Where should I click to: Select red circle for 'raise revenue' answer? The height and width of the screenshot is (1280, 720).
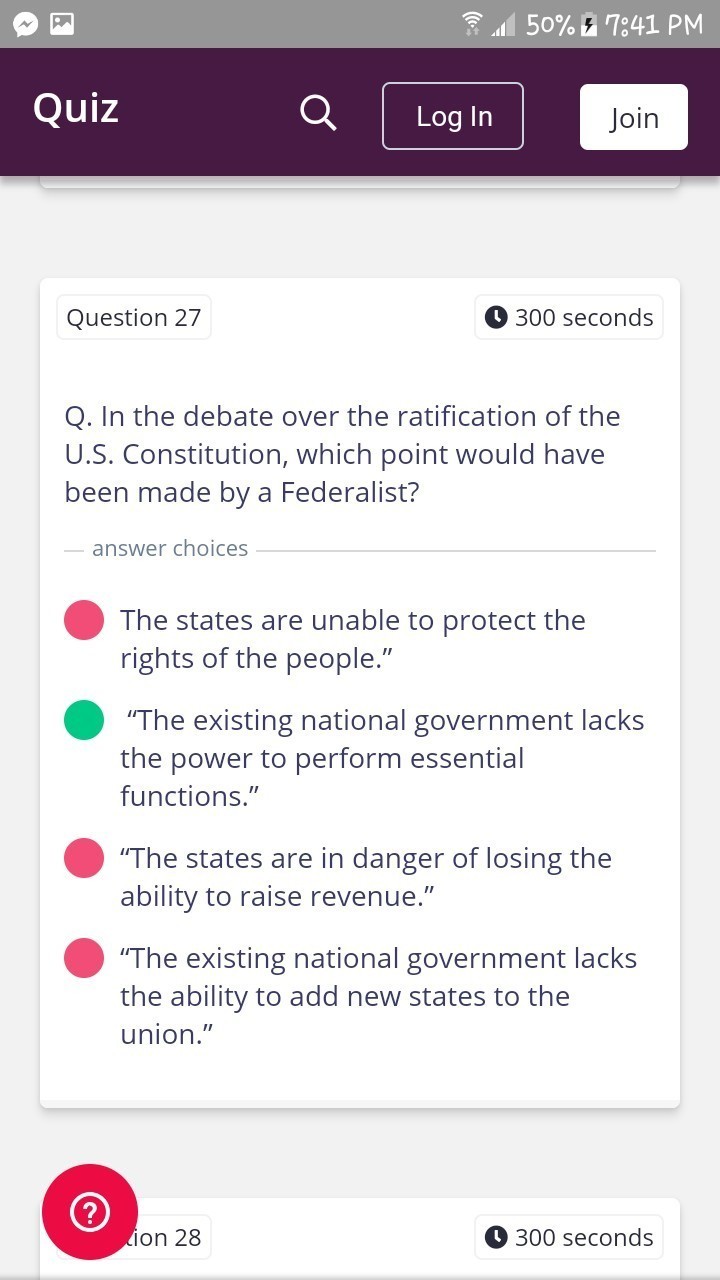[84, 858]
